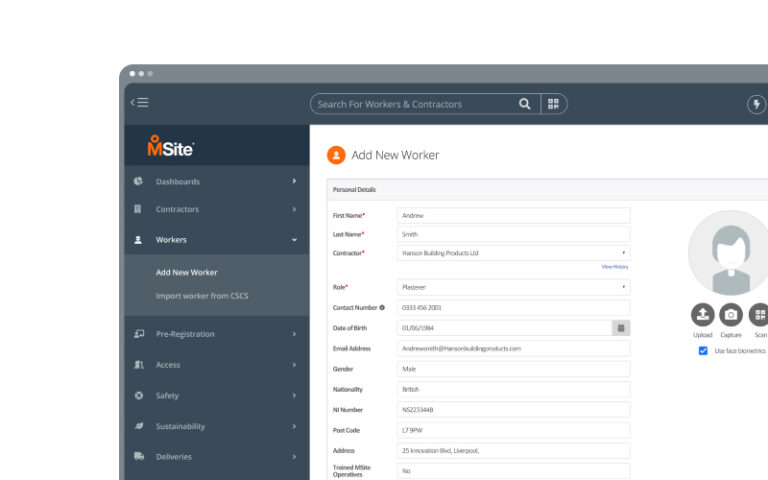The height and width of the screenshot is (480, 768).
Task: Click the Capture camera icon
Action: (731, 314)
